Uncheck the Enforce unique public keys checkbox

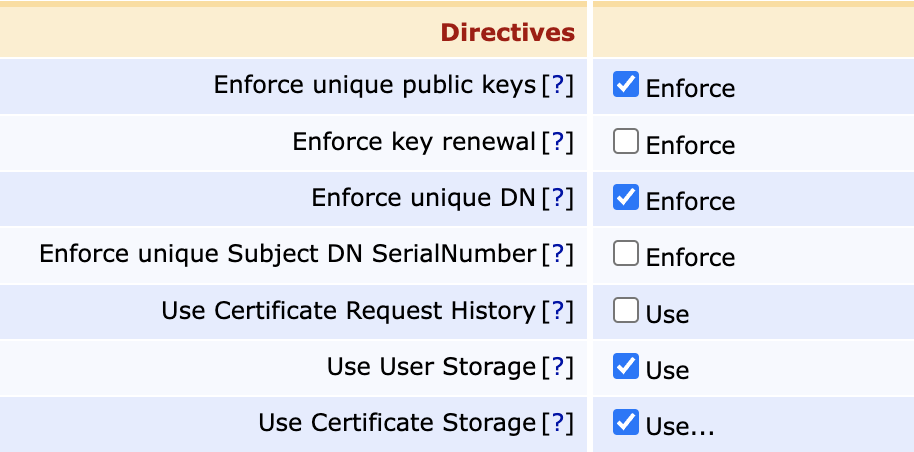(626, 85)
